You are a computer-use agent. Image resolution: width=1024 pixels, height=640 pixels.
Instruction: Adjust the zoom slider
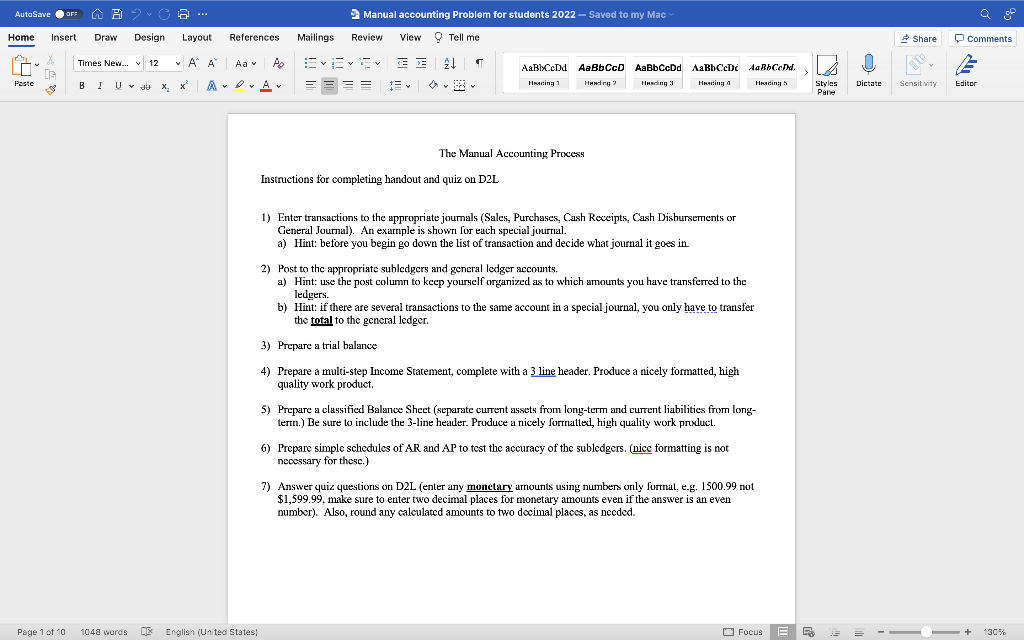925,632
